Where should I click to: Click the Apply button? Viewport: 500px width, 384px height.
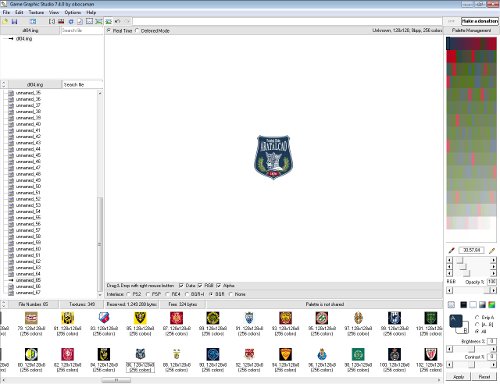tap(458, 377)
